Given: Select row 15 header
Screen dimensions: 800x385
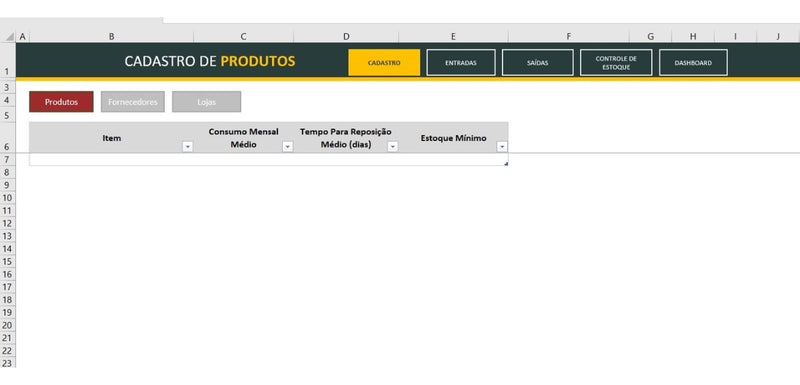Looking at the screenshot, I should [8, 262].
